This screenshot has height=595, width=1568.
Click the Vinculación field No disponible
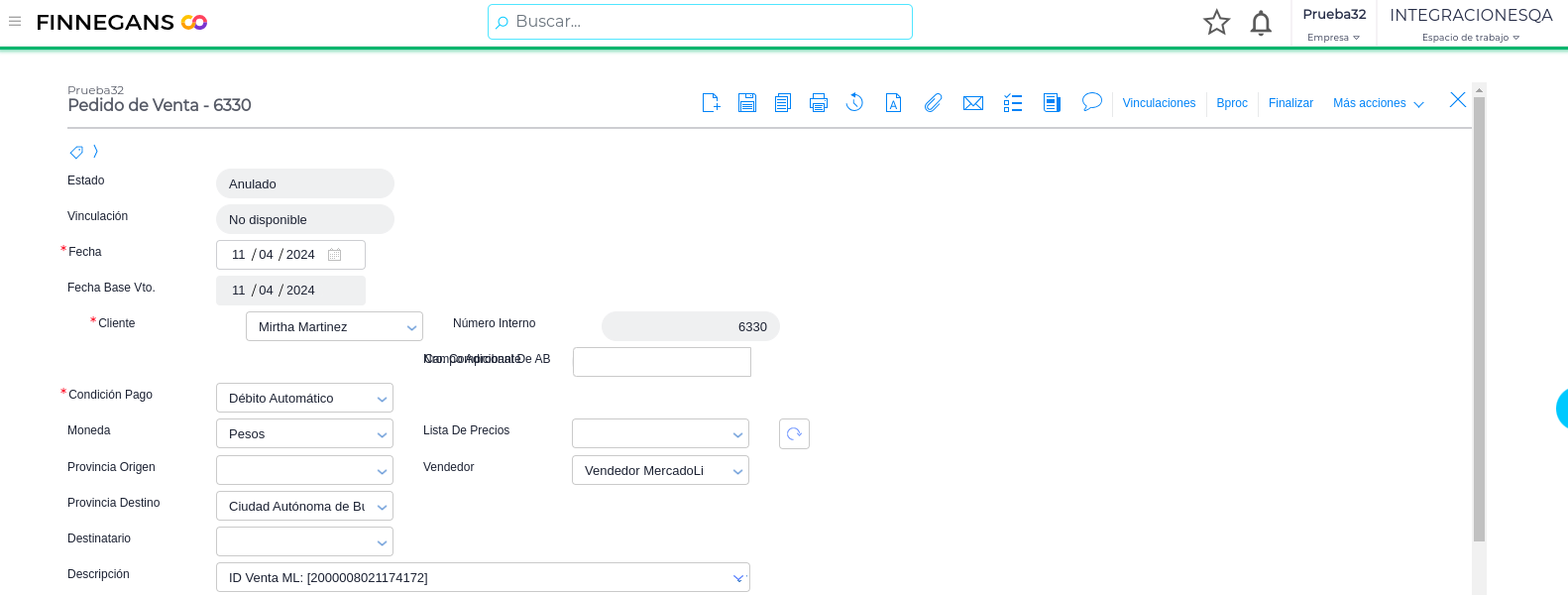[x=305, y=219]
